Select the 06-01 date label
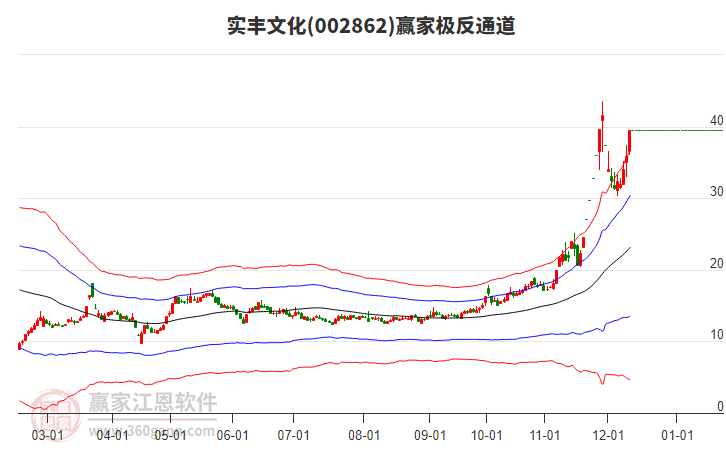This screenshot has height=450, width=726. (232, 436)
